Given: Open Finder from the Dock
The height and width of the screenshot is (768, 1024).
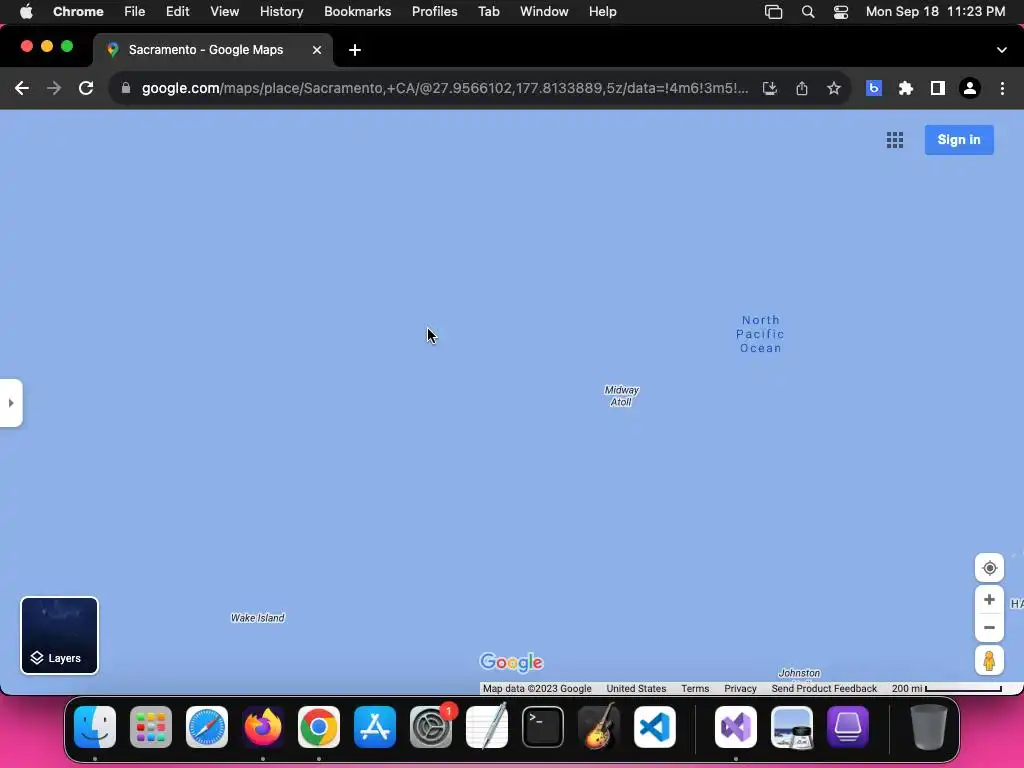Looking at the screenshot, I should tap(95, 727).
